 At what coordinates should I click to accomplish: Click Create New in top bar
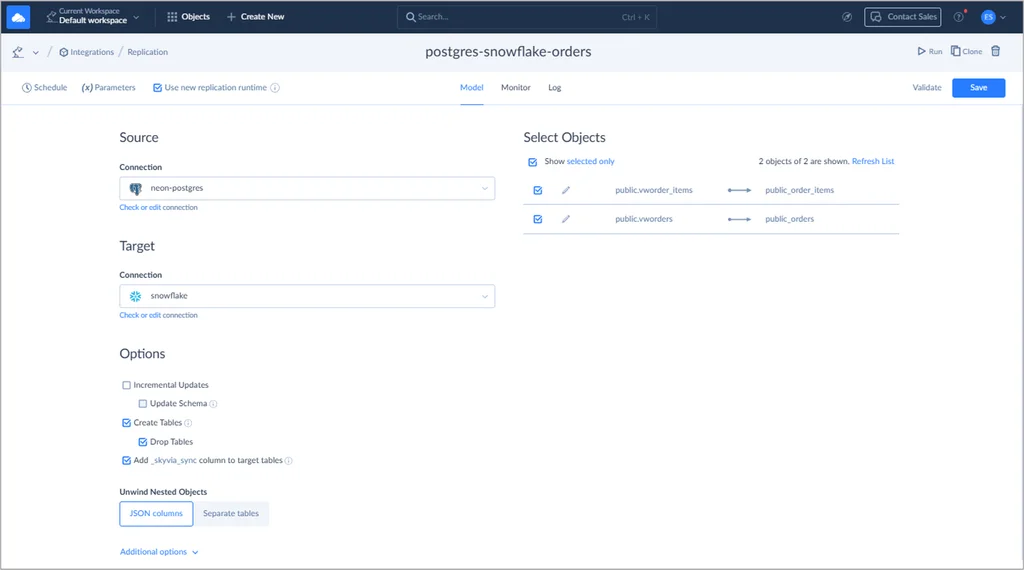255,17
